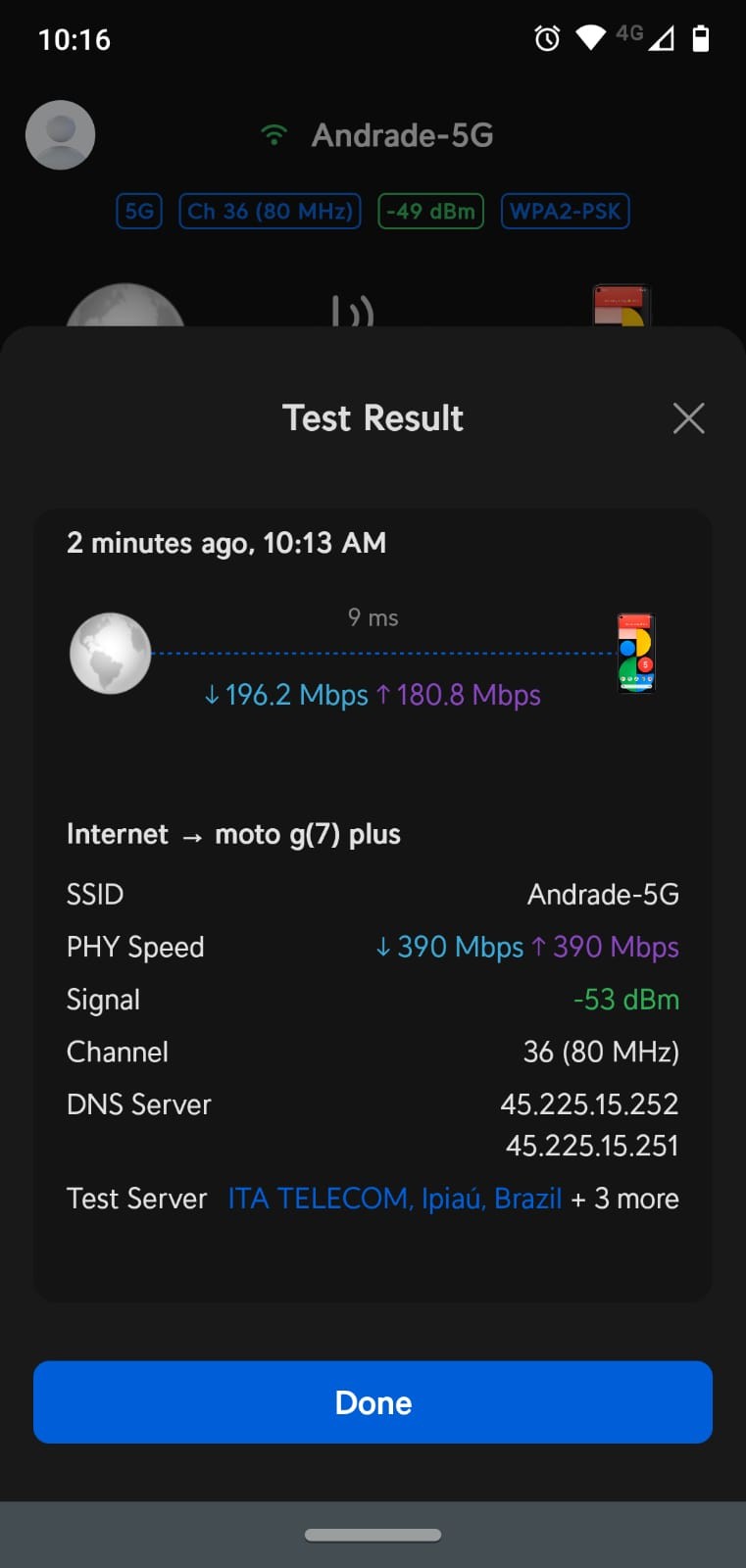Tap the 180.8 Mbps upload speed

459,695
